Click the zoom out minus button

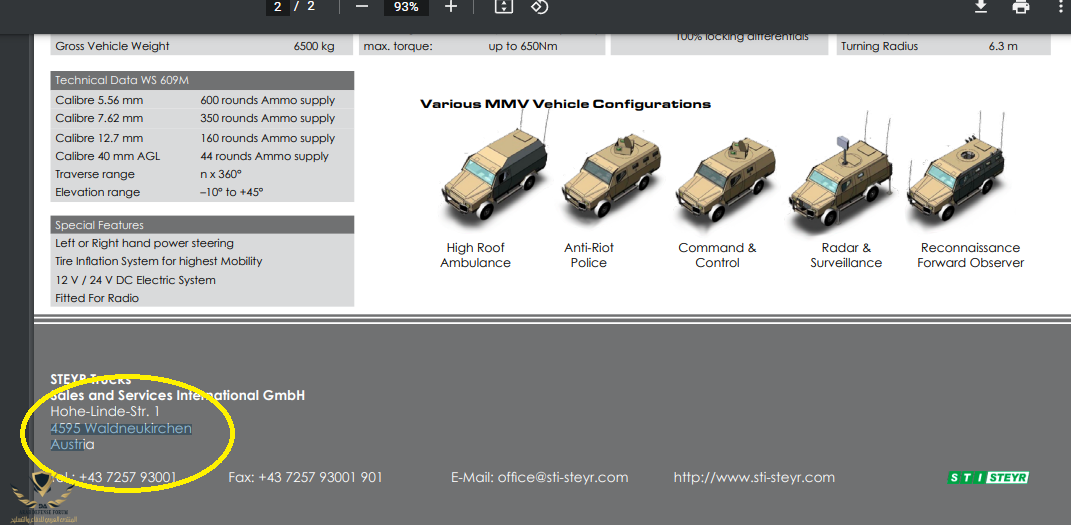[x=362, y=7]
